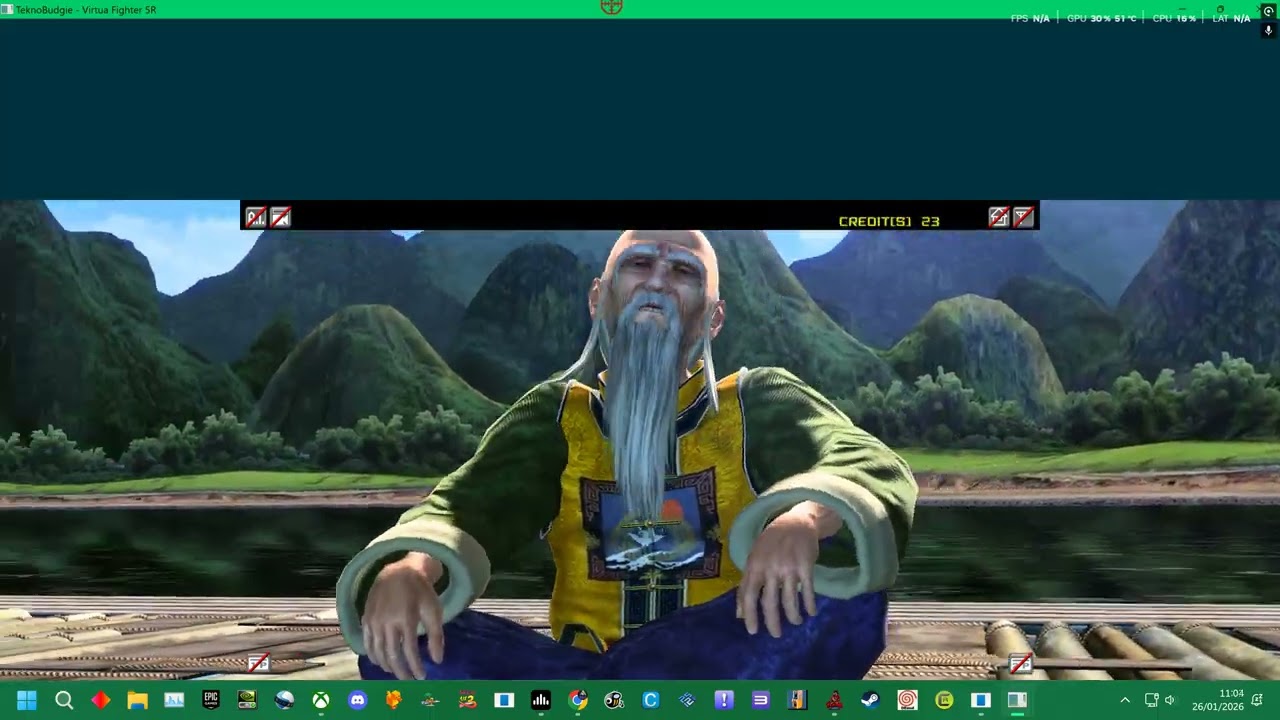Open the notification bell in the tray

click(x=1257, y=700)
